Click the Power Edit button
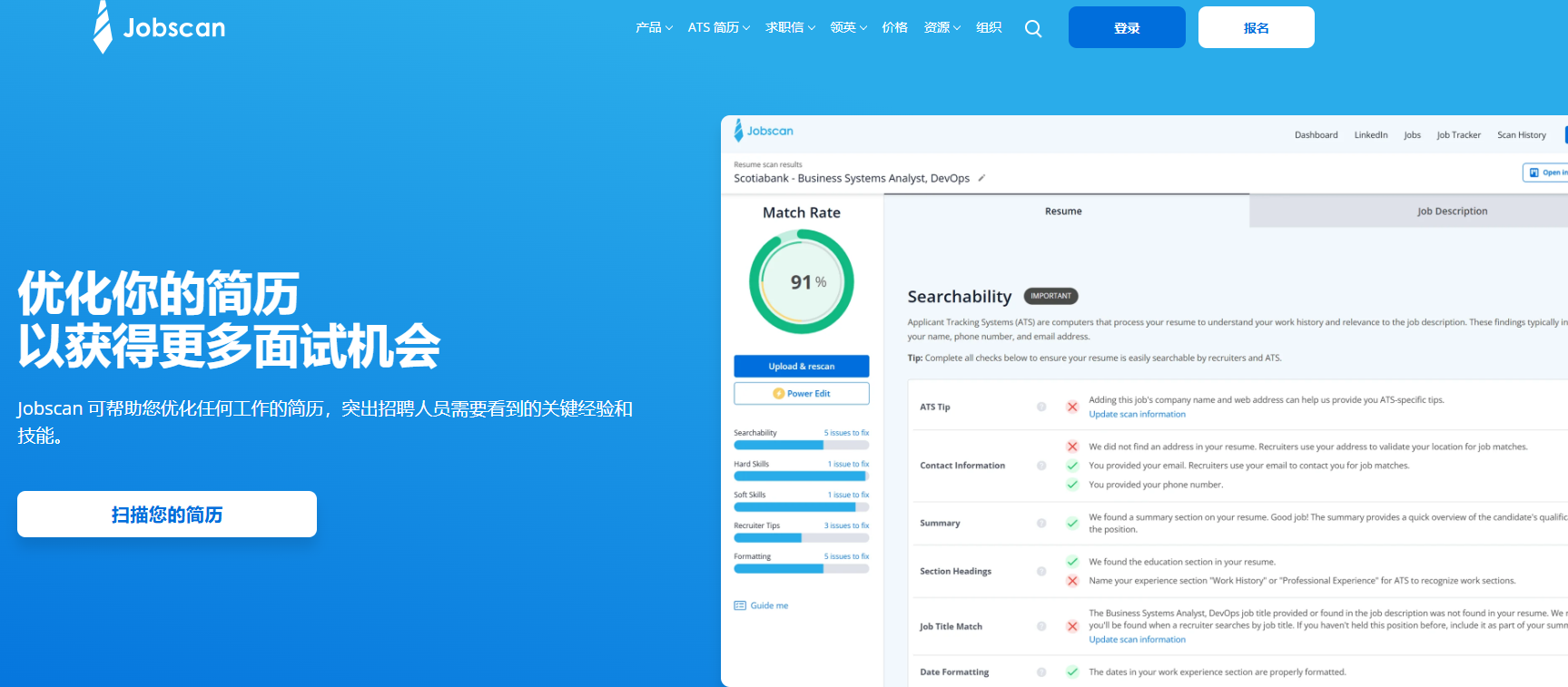The height and width of the screenshot is (687, 1568). click(802, 394)
